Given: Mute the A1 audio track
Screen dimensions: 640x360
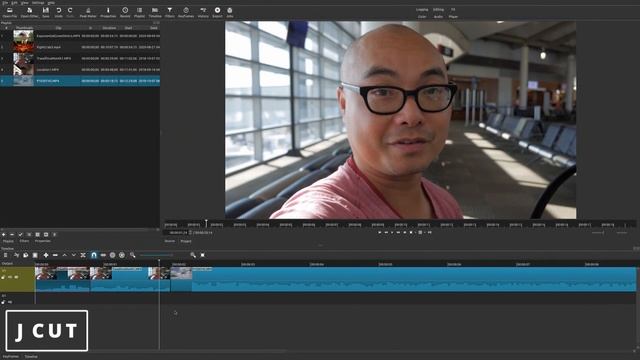Looking at the screenshot, I should (10, 302).
